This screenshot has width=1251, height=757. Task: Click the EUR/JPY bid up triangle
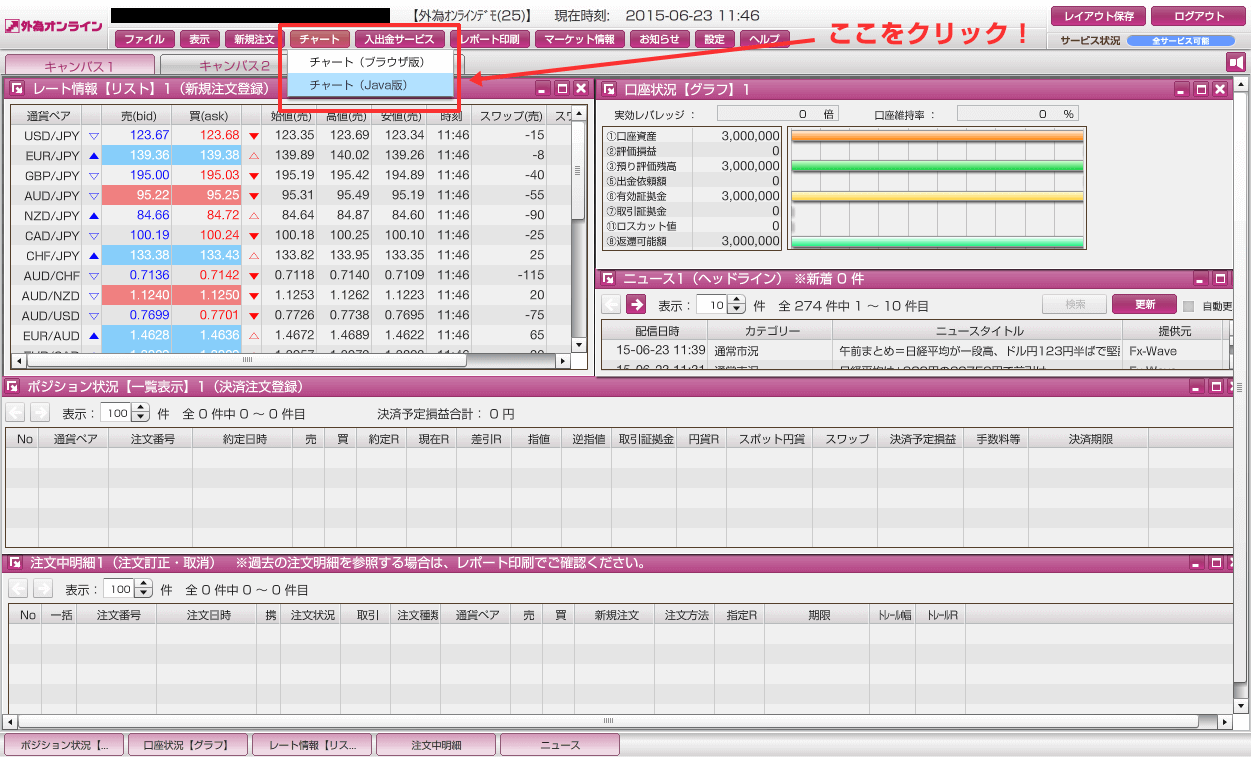pos(94,155)
